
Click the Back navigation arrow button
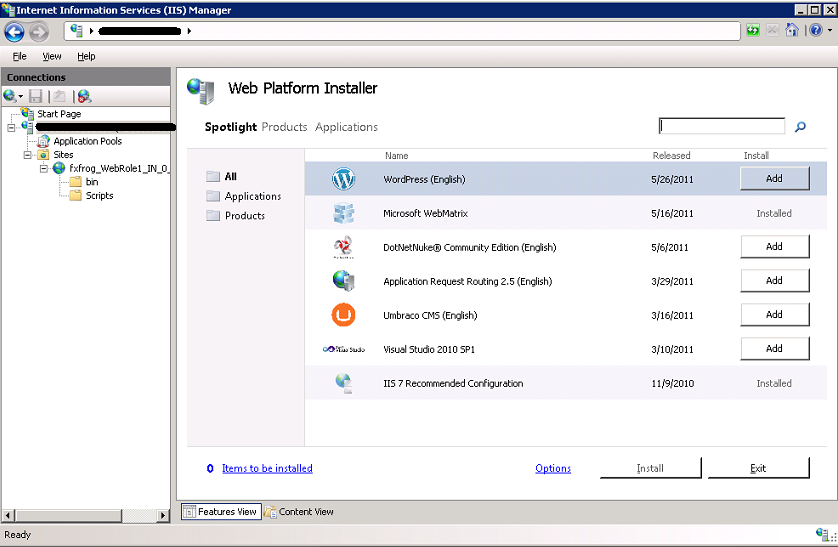[x=14, y=31]
